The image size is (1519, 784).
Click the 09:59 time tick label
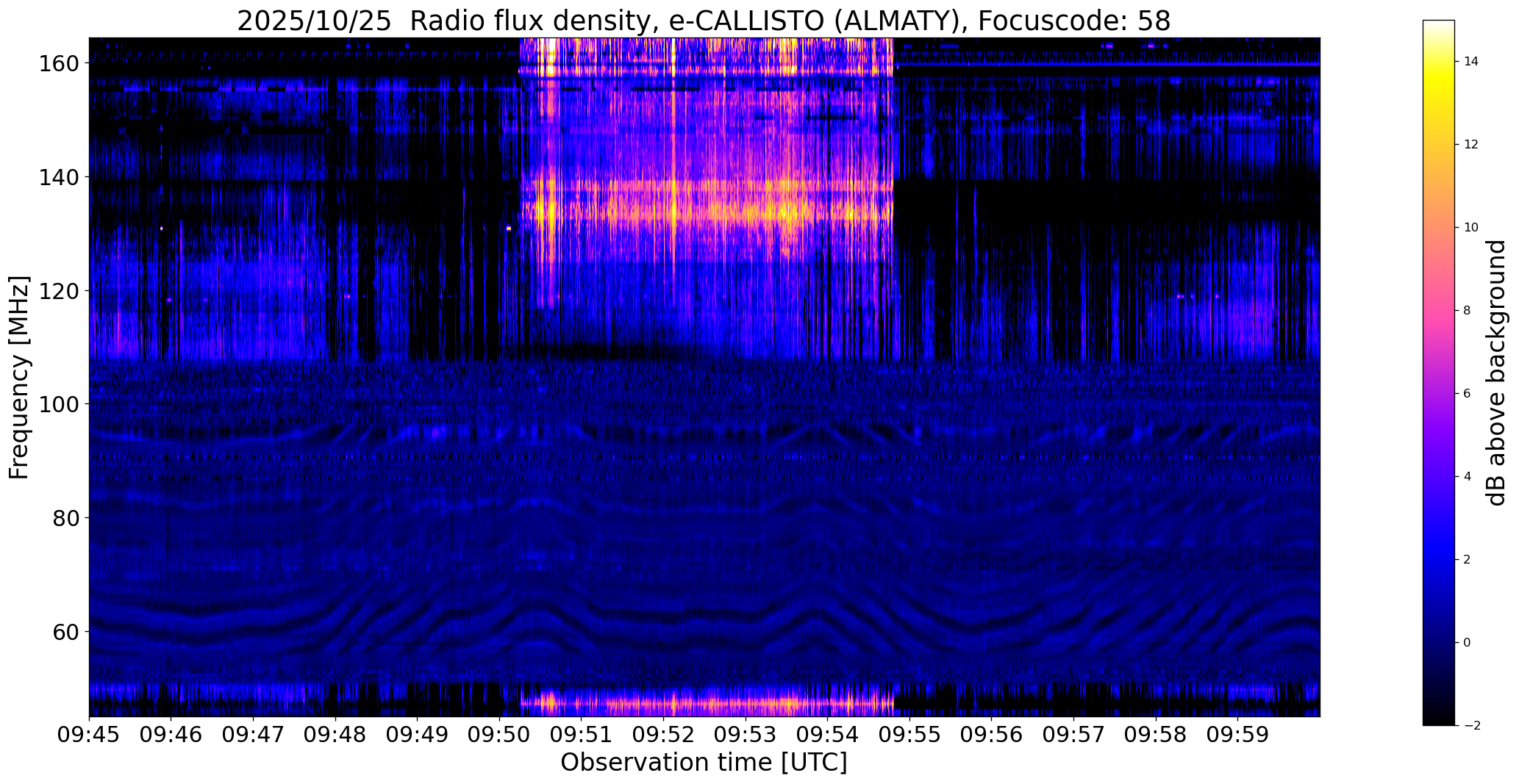(1237, 735)
